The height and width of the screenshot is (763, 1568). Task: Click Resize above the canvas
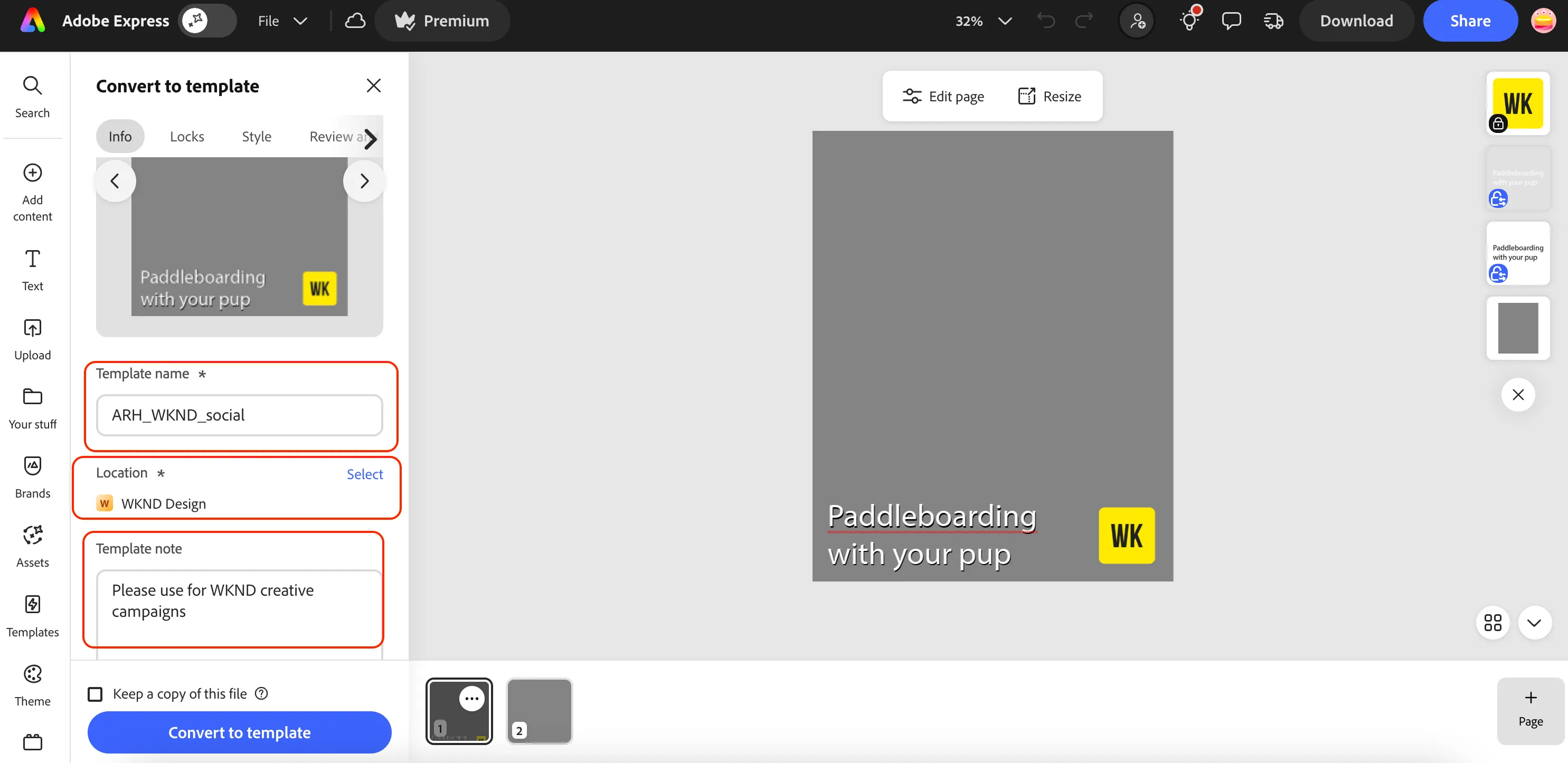click(1050, 96)
